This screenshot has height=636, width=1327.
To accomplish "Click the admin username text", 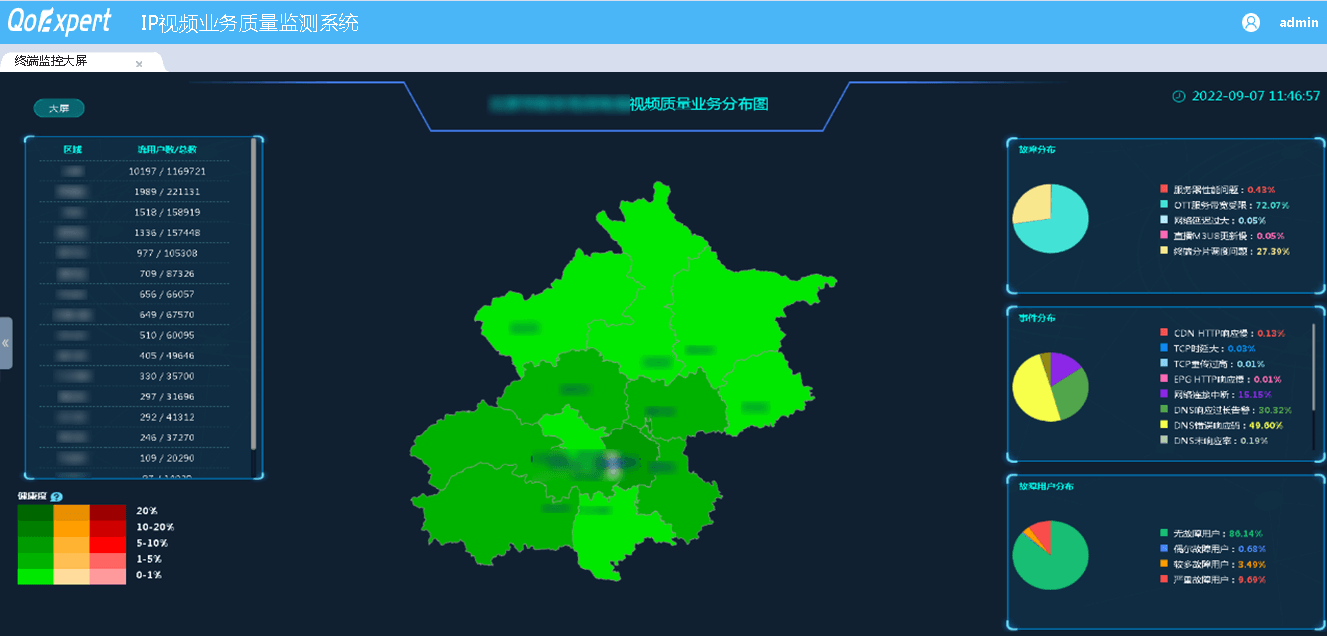I will (1297, 21).
